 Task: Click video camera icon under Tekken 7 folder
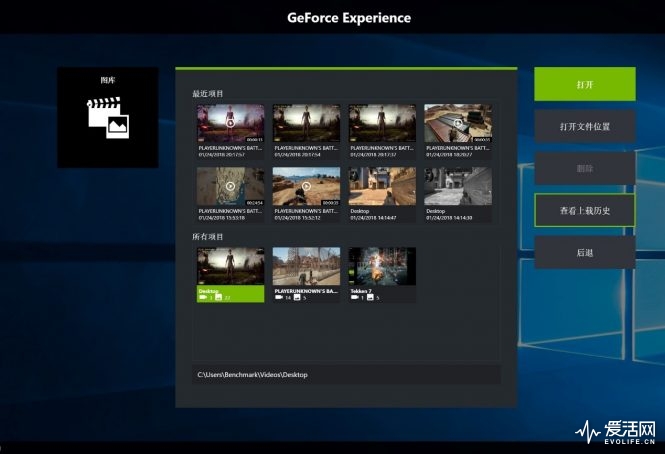(x=355, y=297)
